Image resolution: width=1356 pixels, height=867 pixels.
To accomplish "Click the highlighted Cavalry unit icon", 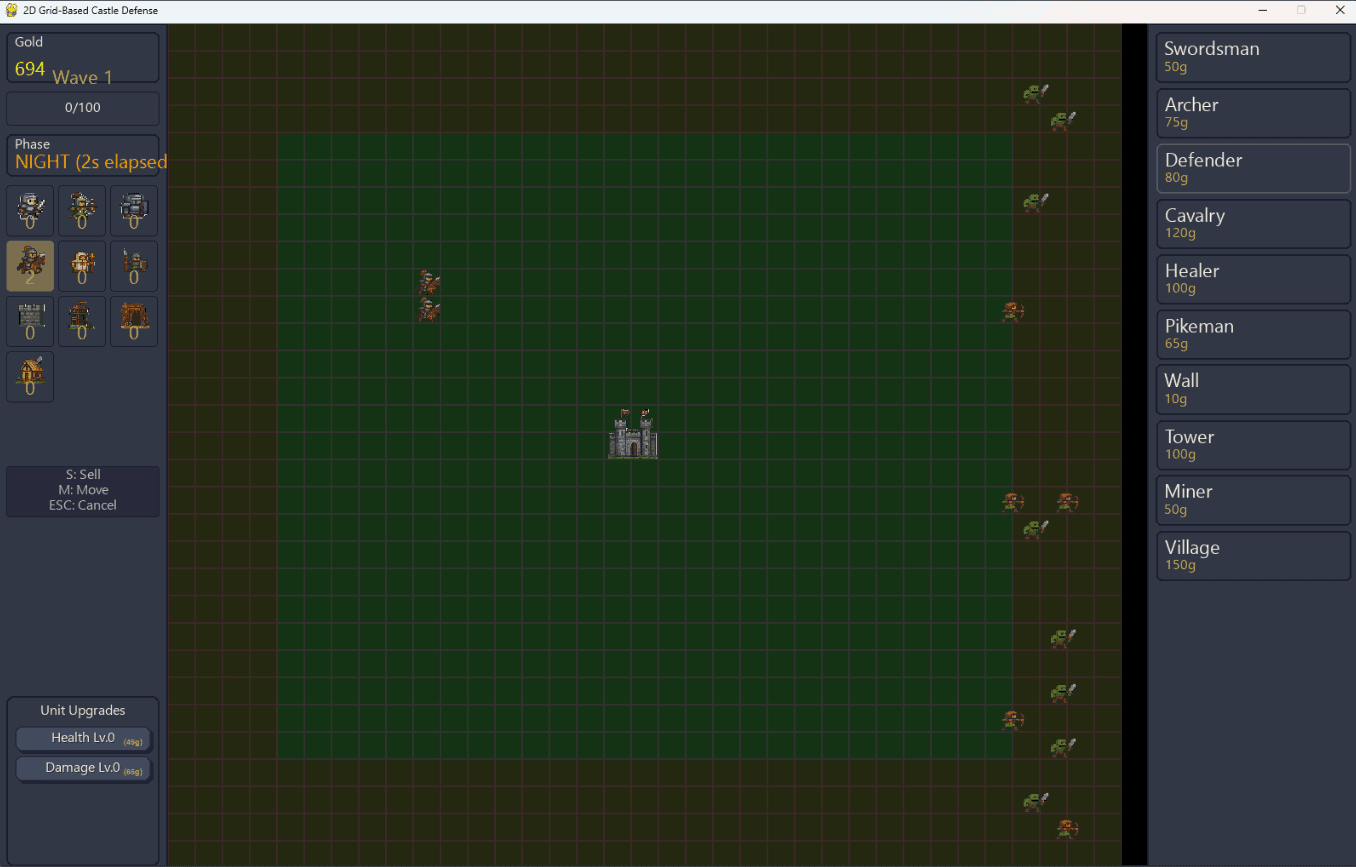I will (30, 265).
